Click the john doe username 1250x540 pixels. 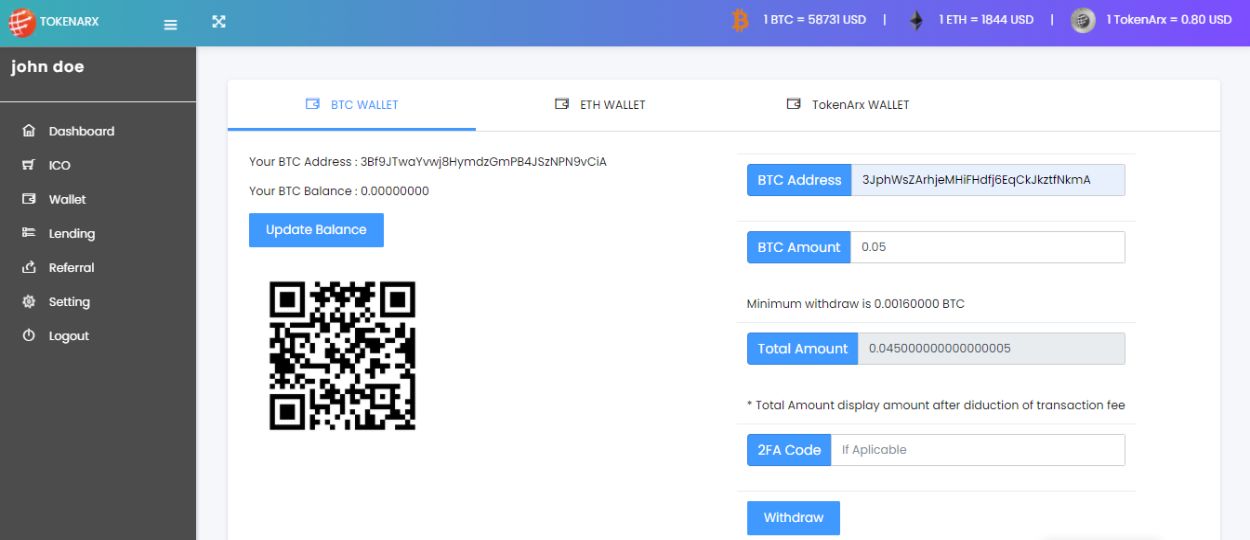click(x=47, y=67)
